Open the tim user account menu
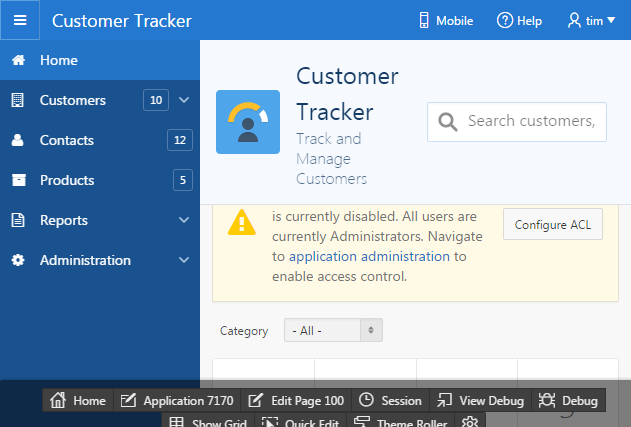This screenshot has height=427, width=631. pyautogui.click(x=590, y=20)
